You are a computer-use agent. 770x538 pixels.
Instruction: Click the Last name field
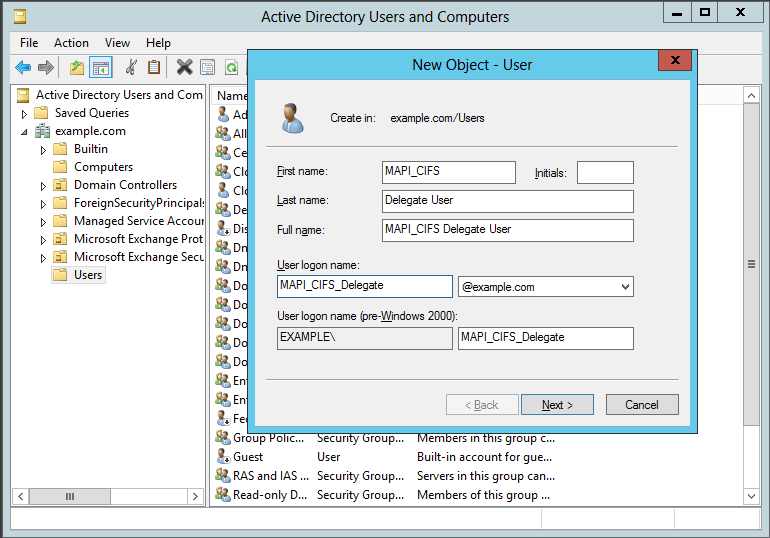click(x=508, y=201)
